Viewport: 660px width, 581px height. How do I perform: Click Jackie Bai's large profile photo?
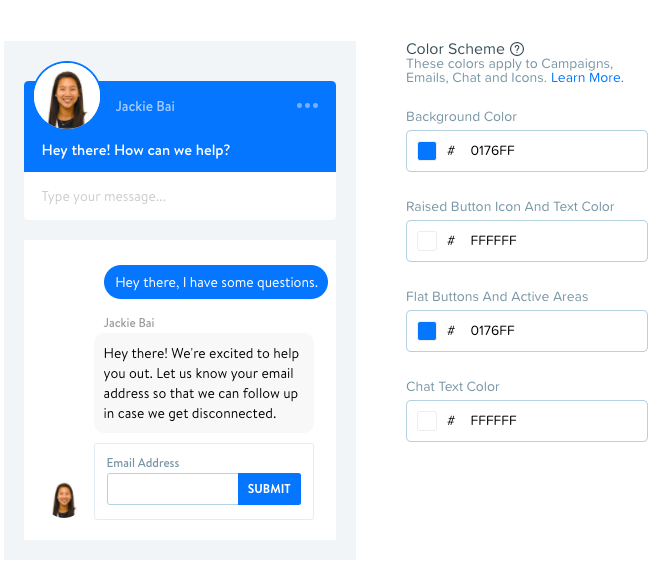point(67,96)
